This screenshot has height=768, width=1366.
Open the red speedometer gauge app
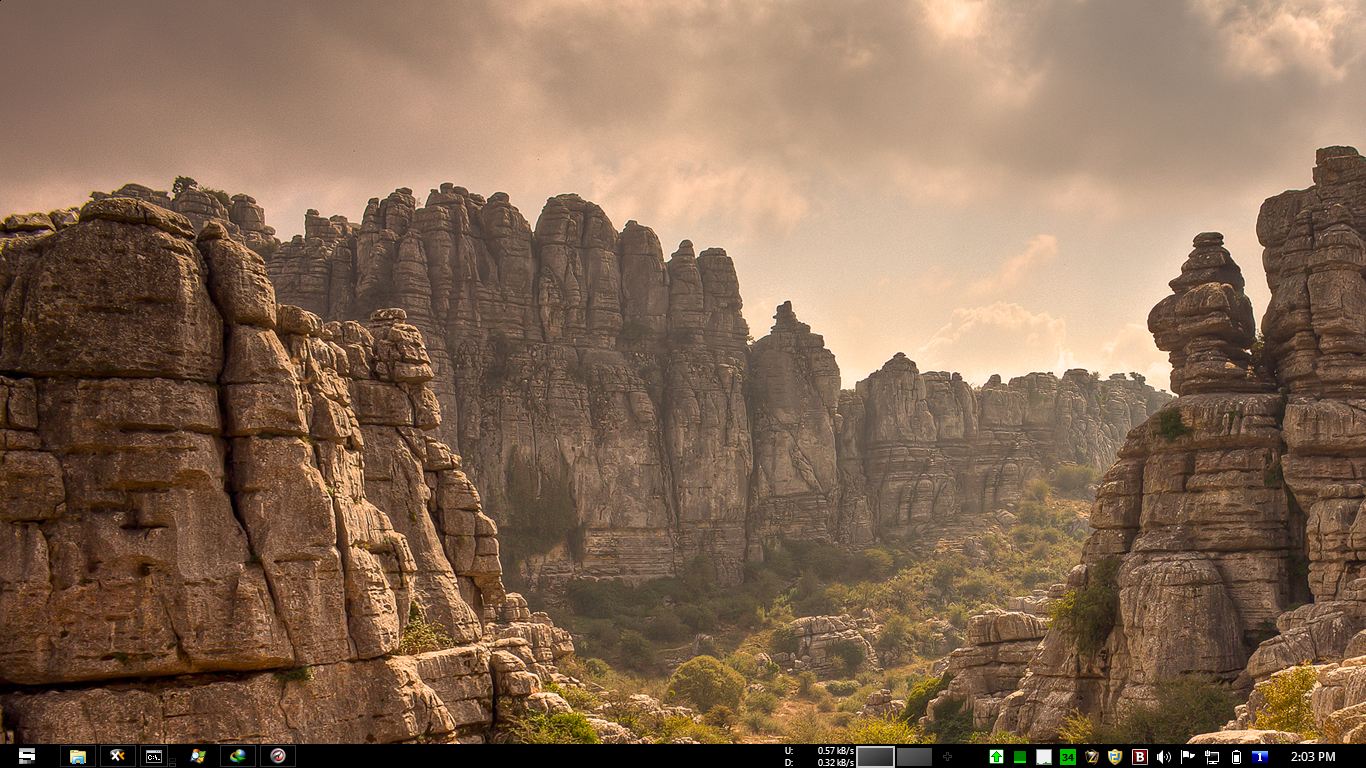click(278, 756)
